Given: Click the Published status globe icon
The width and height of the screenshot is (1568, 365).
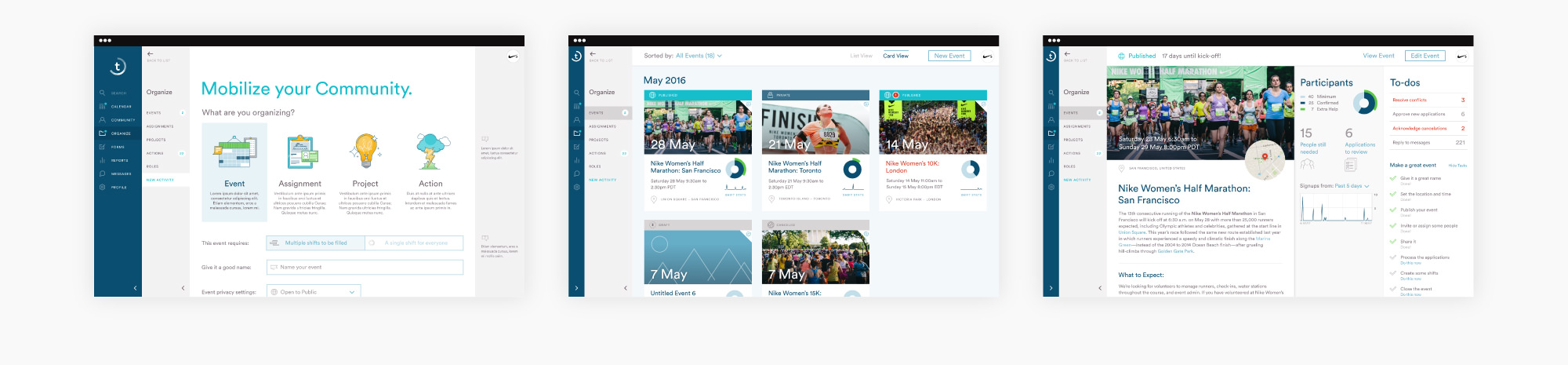Looking at the screenshot, I should point(1121,57).
